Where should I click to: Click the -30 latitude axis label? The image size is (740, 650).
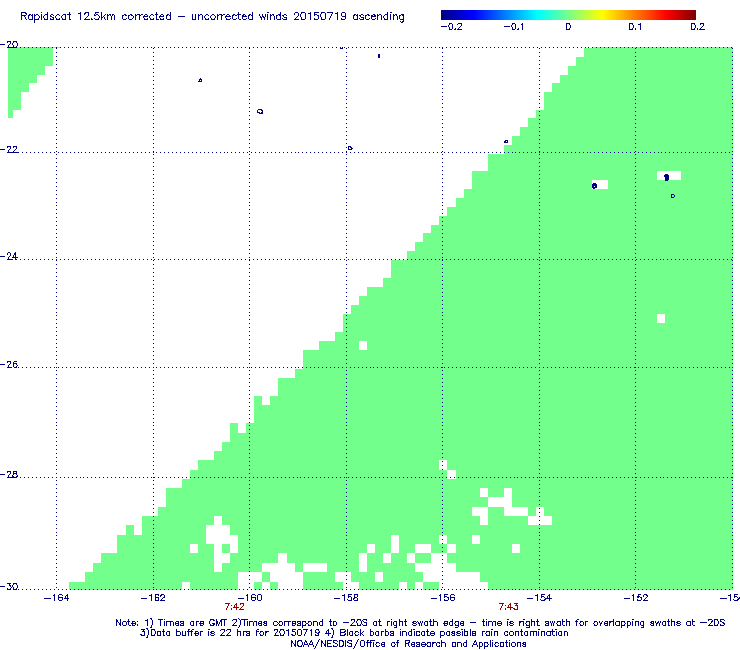[9, 586]
